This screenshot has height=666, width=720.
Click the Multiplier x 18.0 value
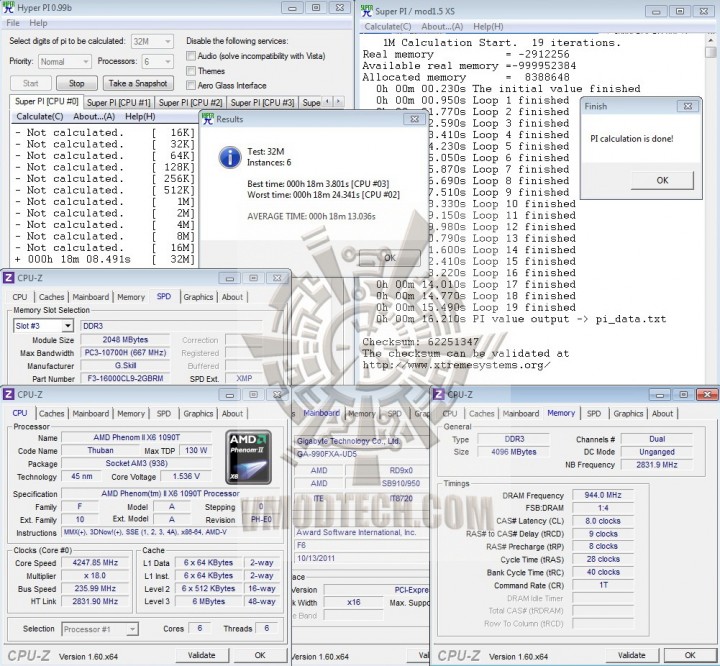point(95,576)
